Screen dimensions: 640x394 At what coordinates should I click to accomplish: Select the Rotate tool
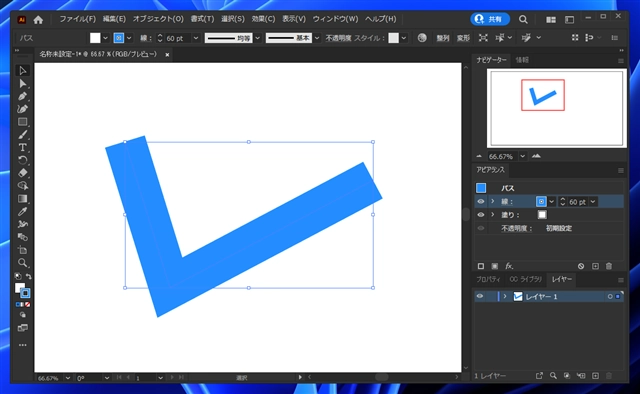click(x=22, y=160)
